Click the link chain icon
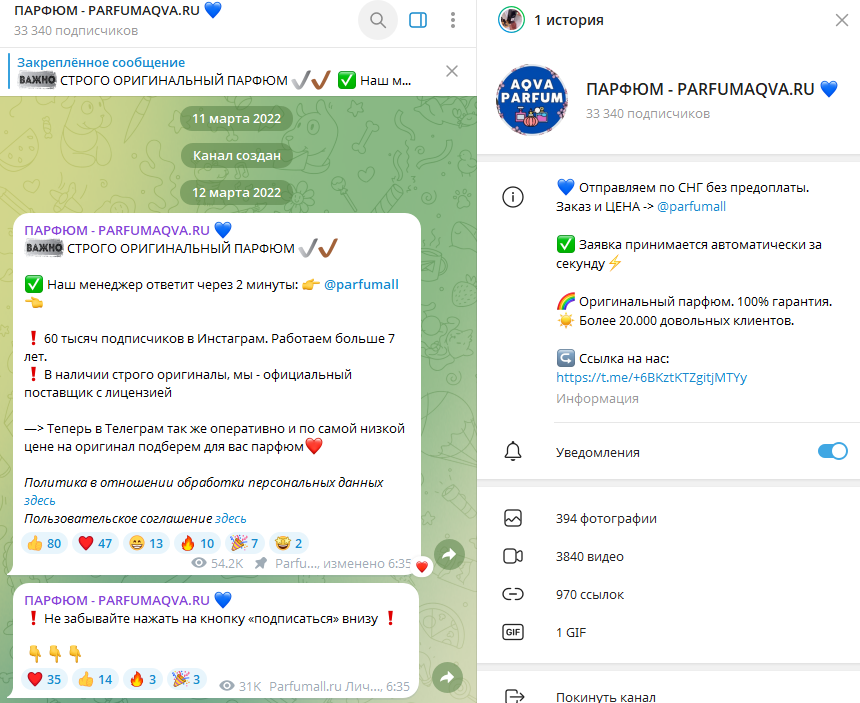The image size is (860, 703). (513, 594)
